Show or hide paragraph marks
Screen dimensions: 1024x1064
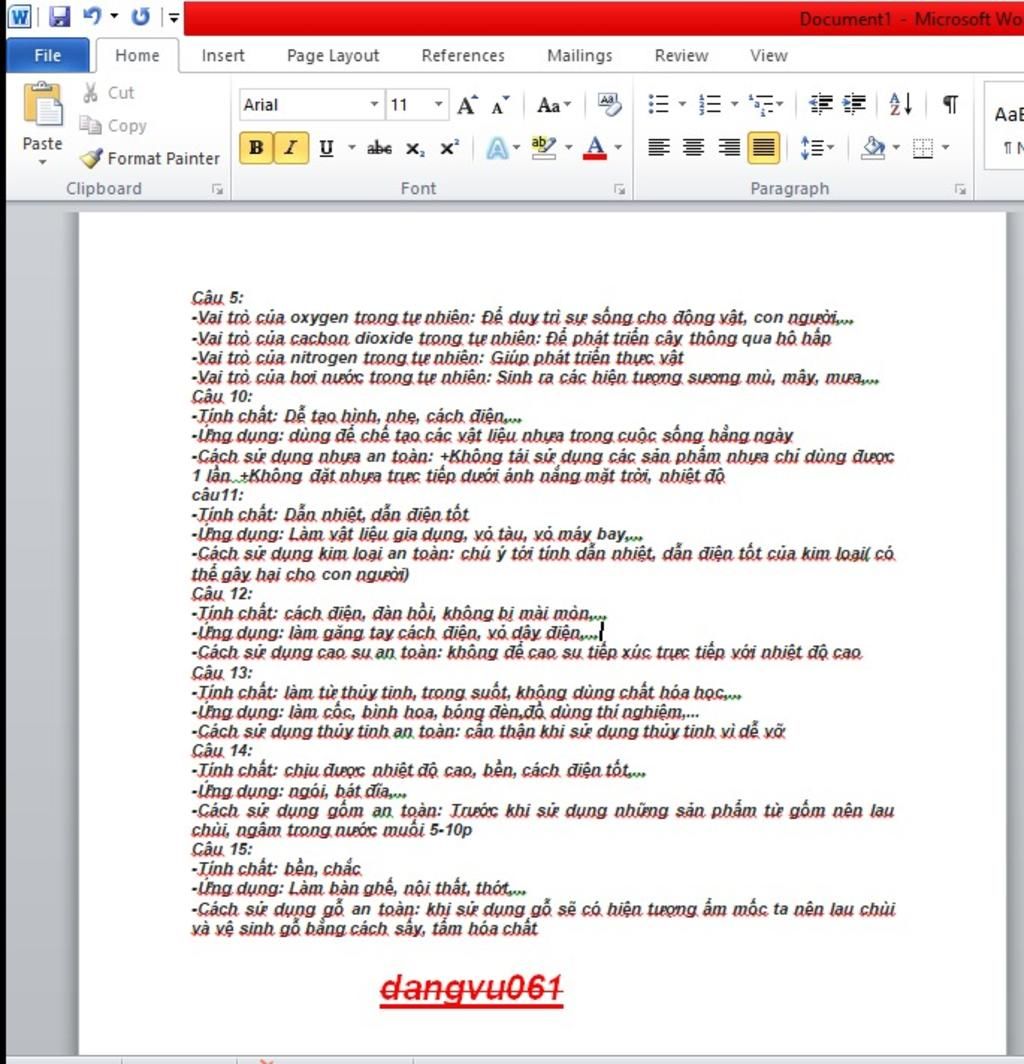tap(951, 104)
